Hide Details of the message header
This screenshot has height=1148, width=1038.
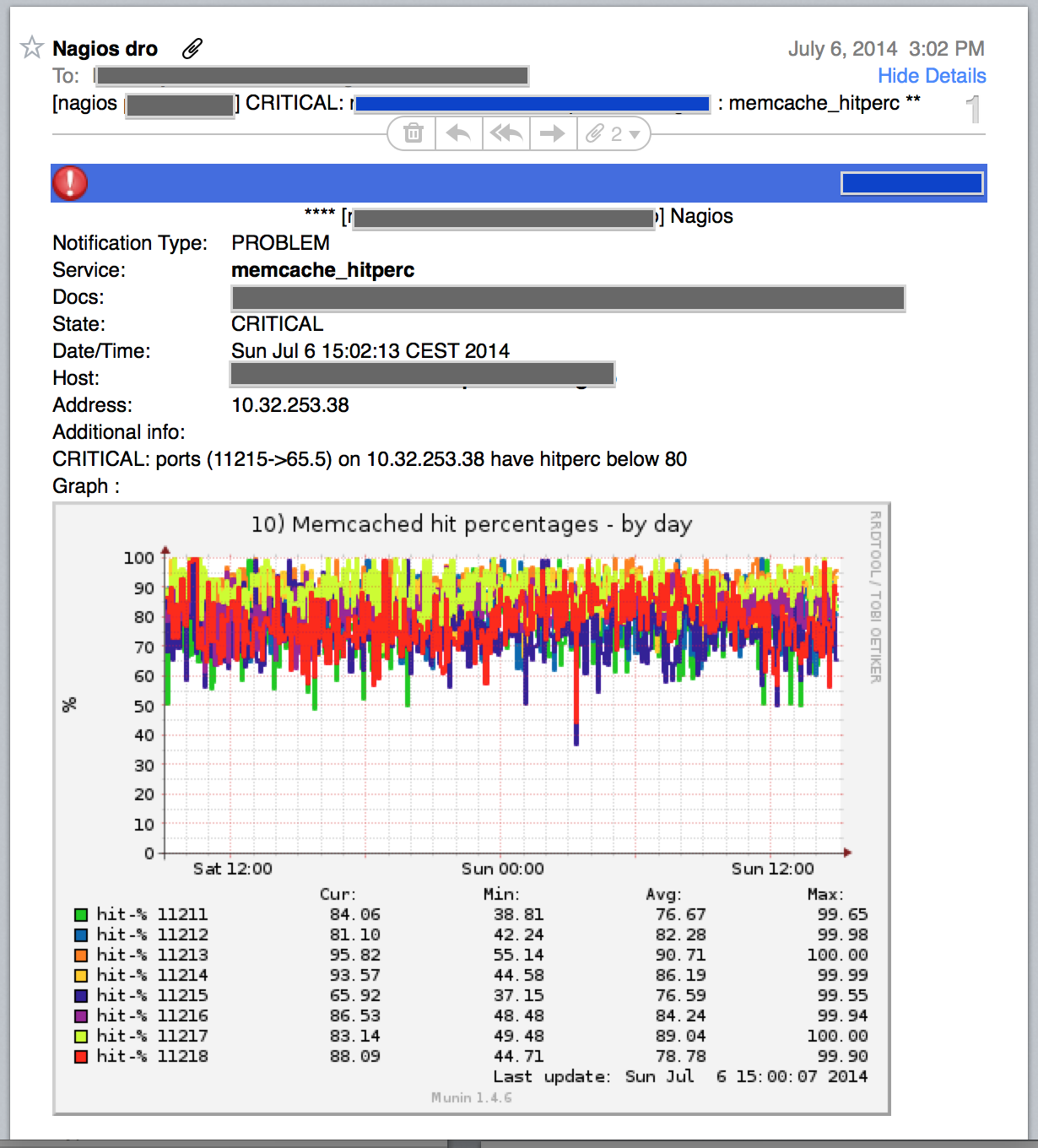[931, 76]
